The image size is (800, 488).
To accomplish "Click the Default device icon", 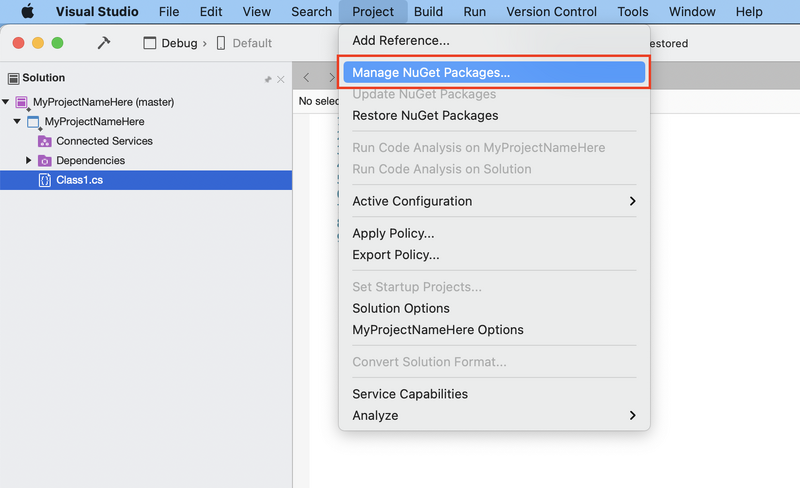I will pyautogui.click(x=221, y=43).
